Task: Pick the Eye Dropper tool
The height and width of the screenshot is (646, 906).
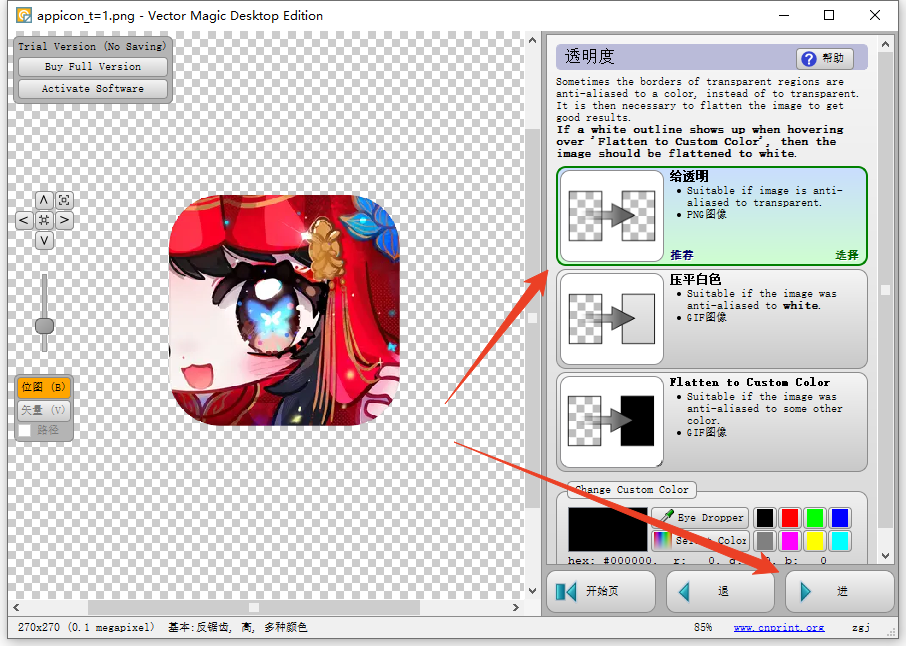Action: coord(700,518)
